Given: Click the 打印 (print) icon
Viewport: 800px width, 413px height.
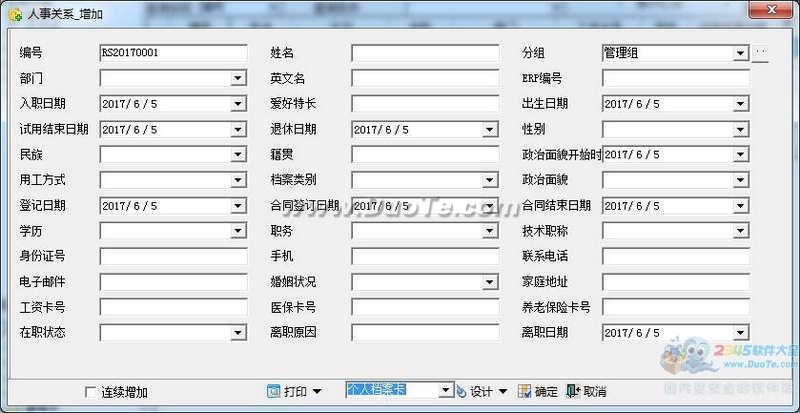Looking at the screenshot, I should [273, 391].
